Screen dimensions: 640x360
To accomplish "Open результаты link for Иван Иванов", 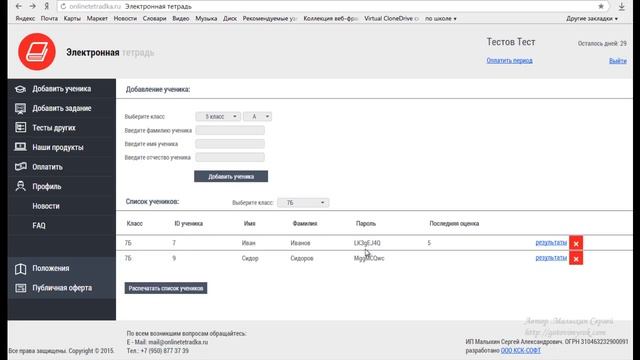I will pyautogui.click(x=551, y=243).
